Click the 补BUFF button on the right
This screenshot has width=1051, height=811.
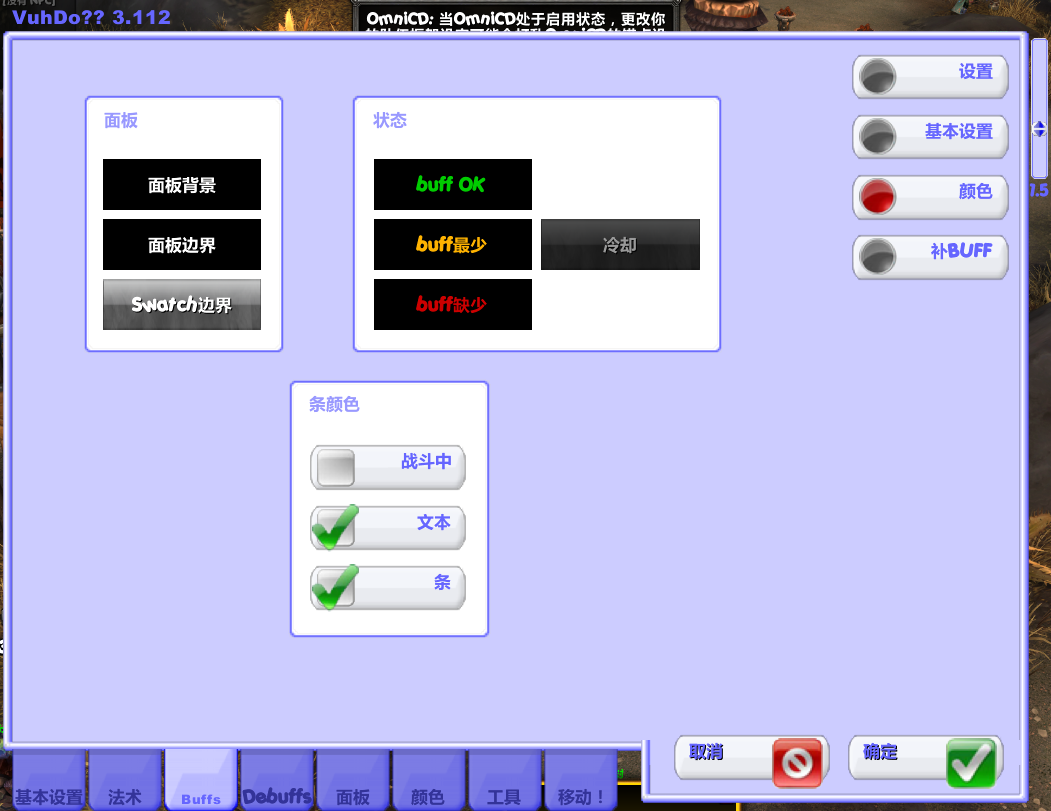930,257
